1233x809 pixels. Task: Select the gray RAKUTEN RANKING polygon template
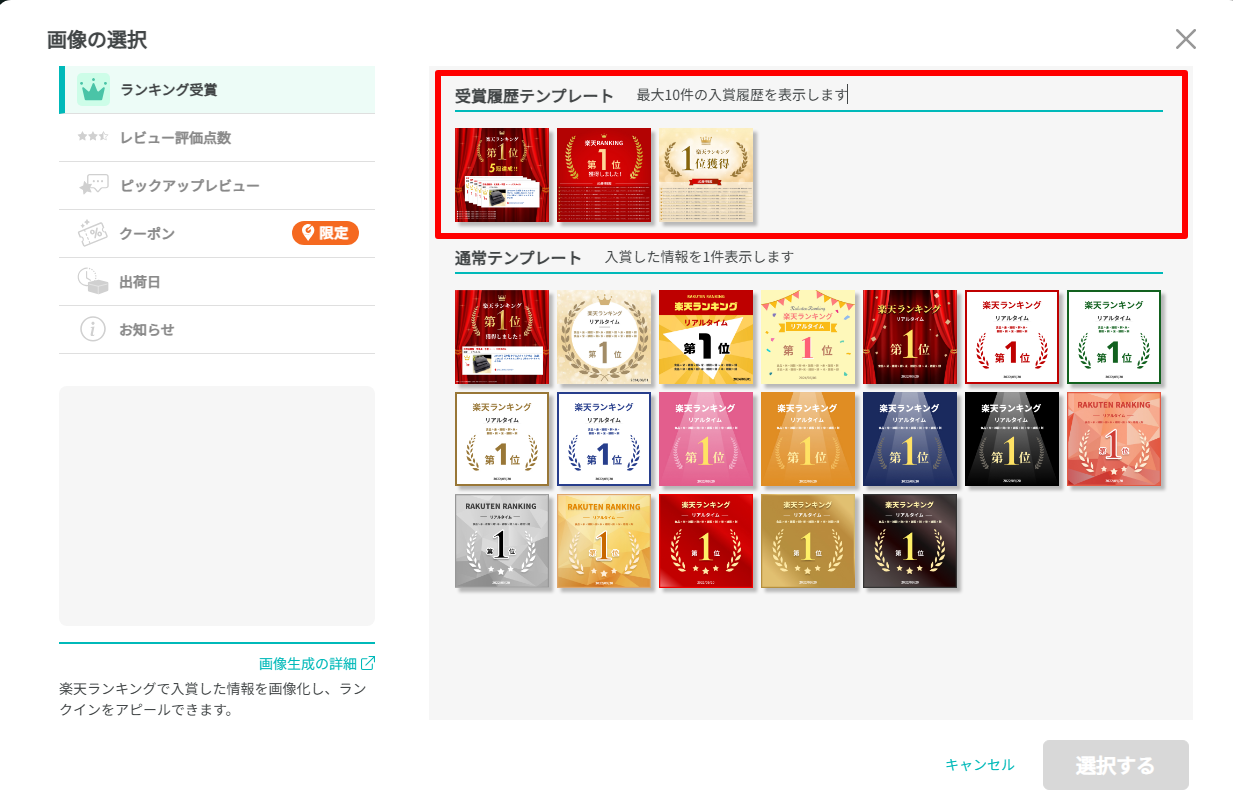tap(502, 541)
